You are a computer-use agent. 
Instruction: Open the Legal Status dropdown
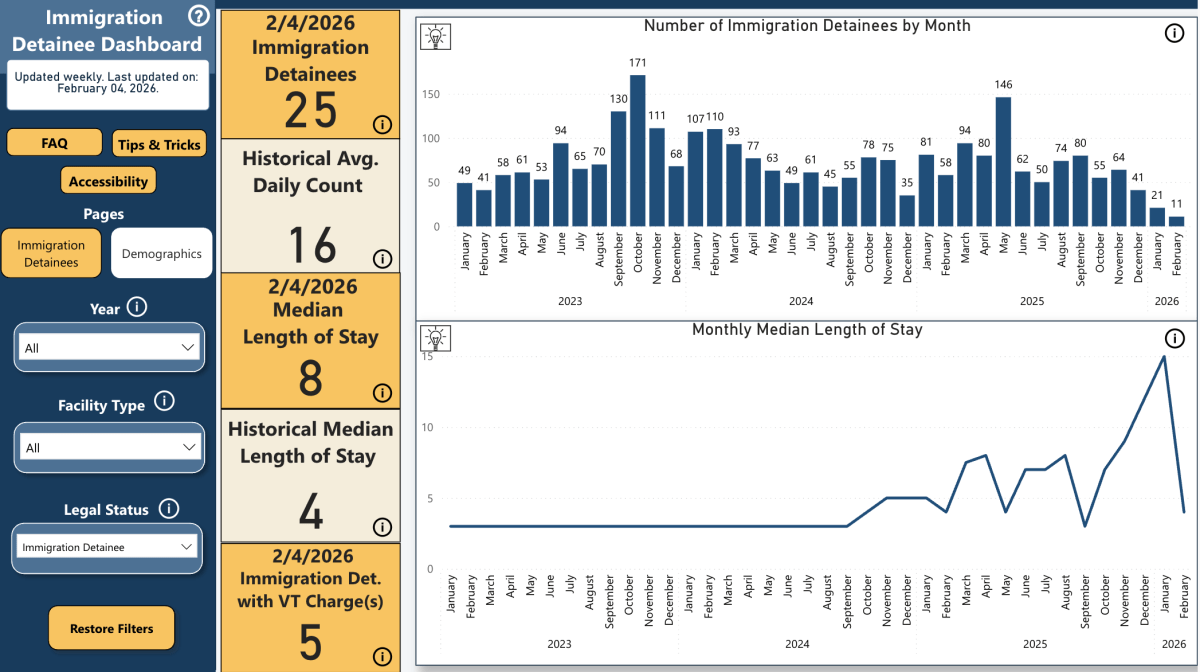click(107, 548)
